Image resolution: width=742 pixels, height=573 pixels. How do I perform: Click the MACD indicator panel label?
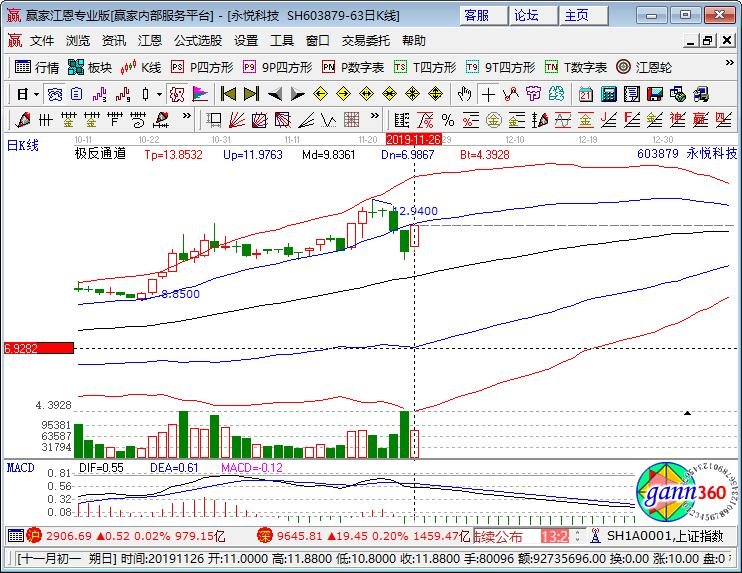coord(20,468)
